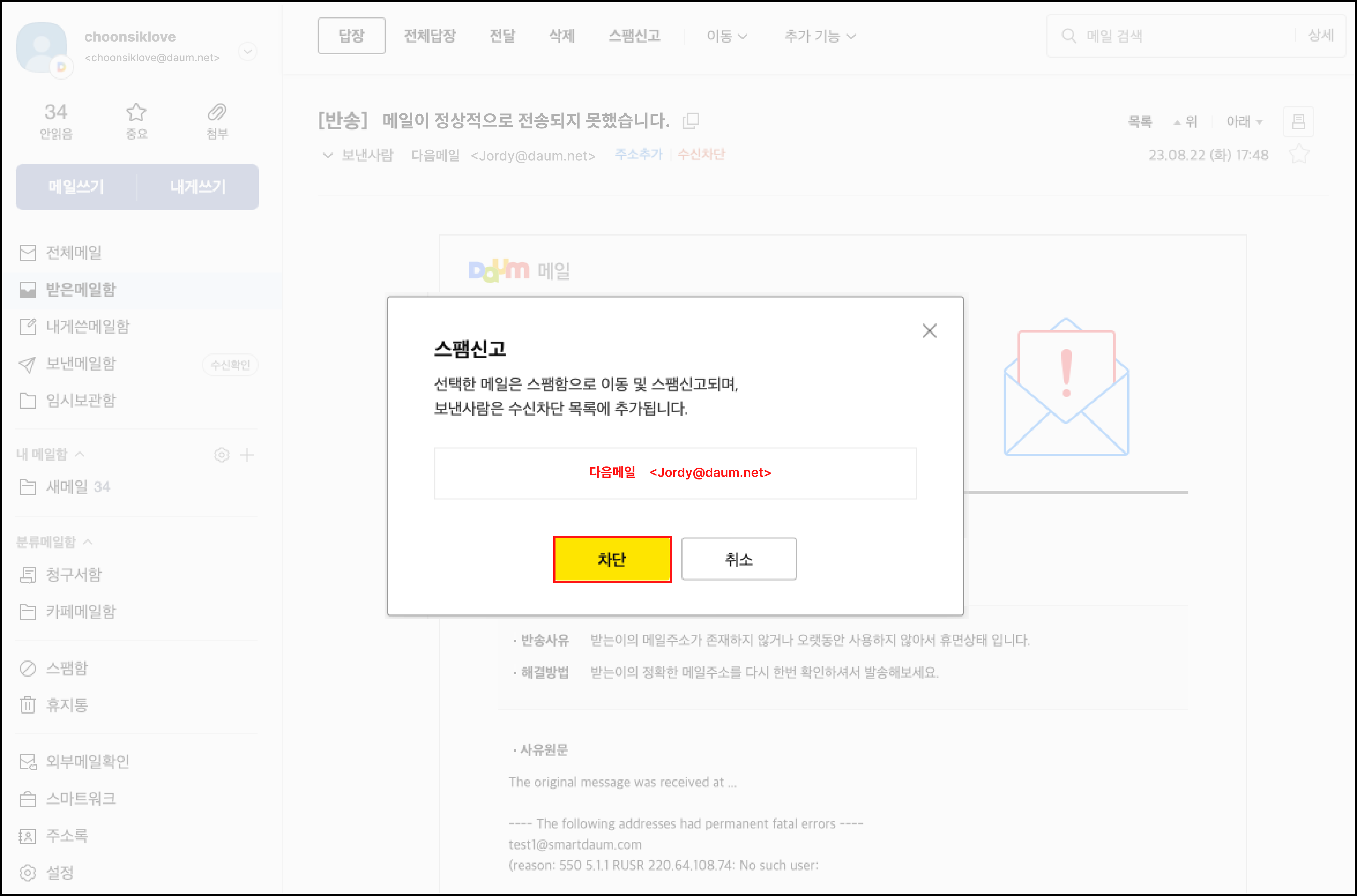Open the 이동 (move) dropdown
The width and height of the screenshot is (1357, 896).
(726, 36)
